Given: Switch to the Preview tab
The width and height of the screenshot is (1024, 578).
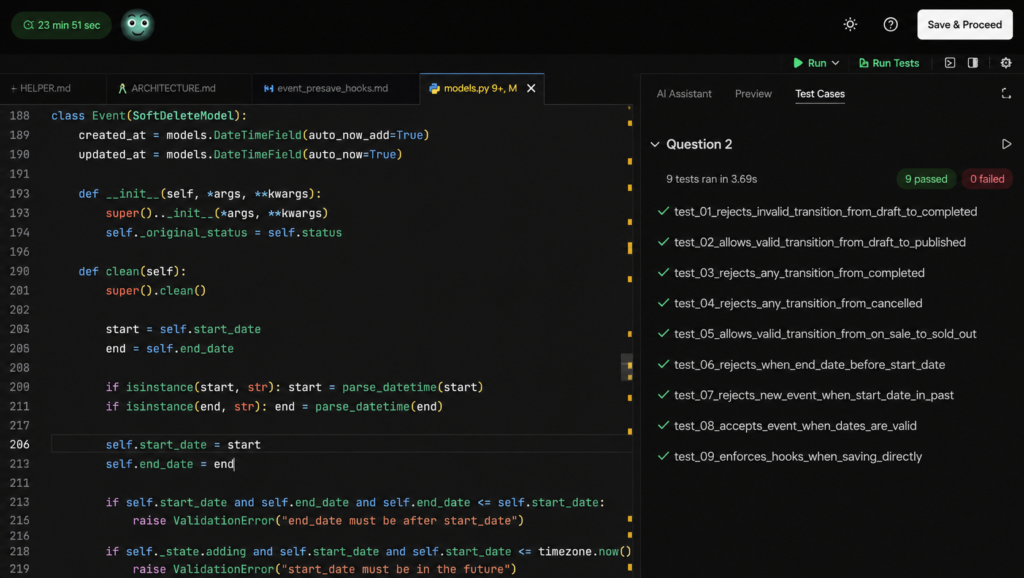Looking at the screenshot, I should 753,94.
